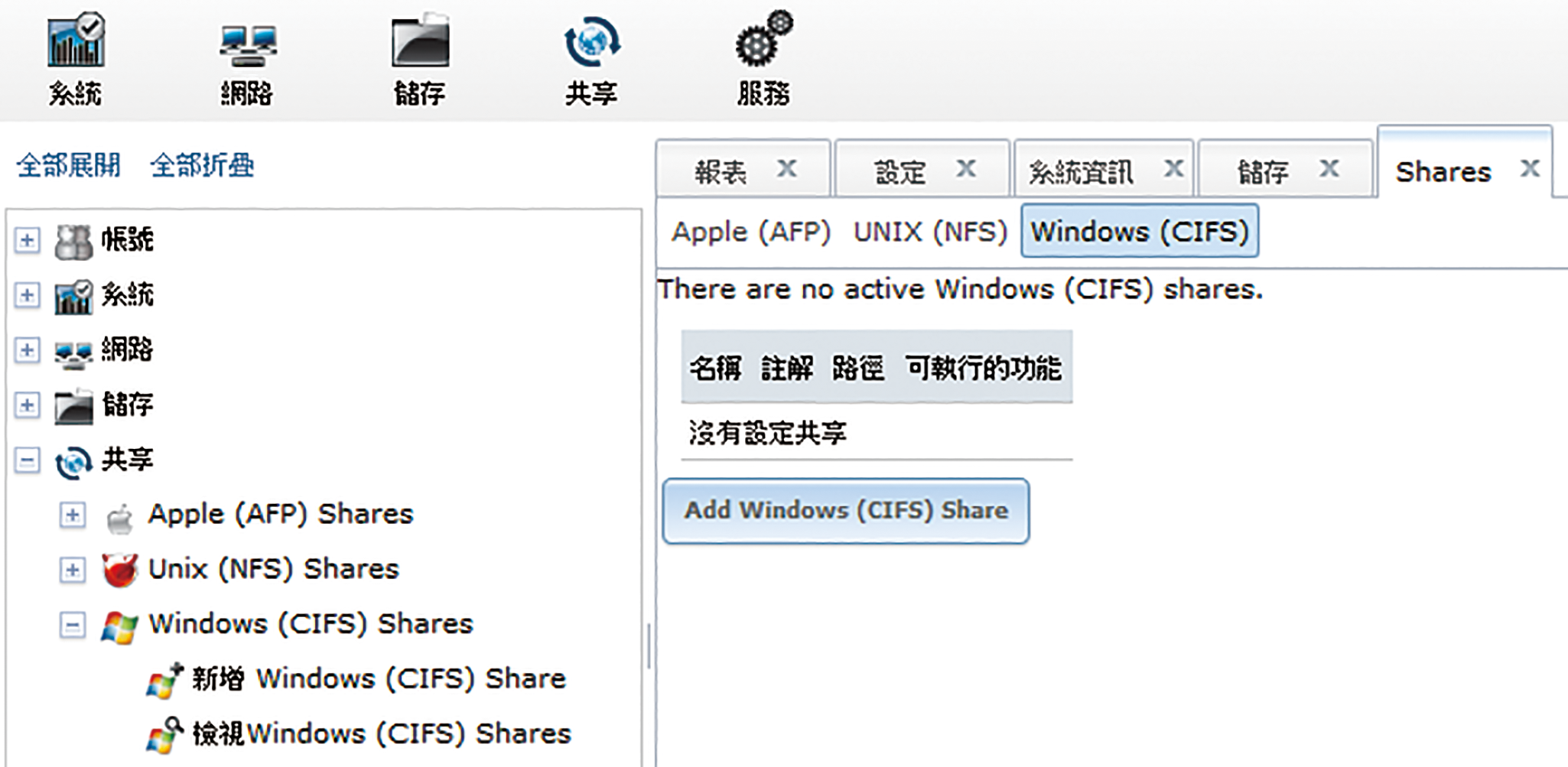Open 新增 Windows (CIFS) Share tree item

(379, 679)
